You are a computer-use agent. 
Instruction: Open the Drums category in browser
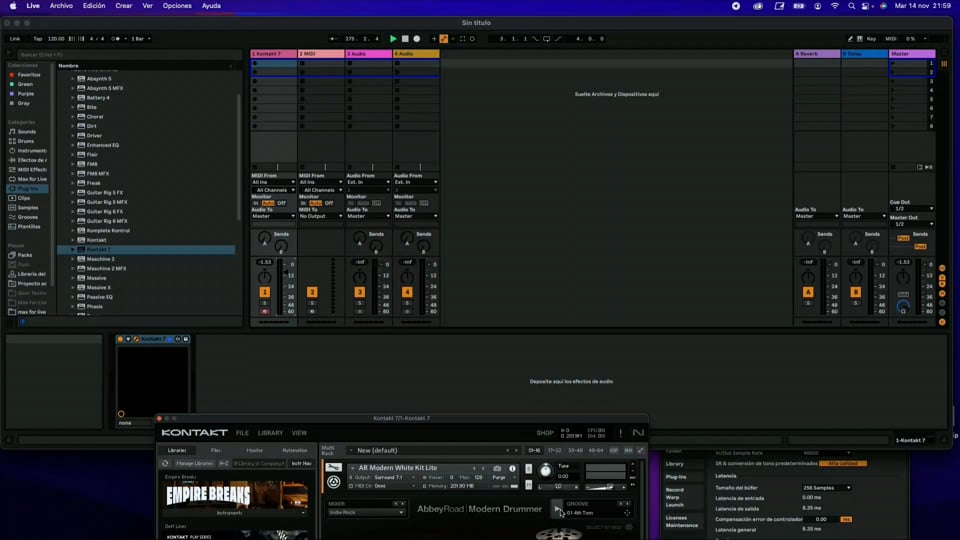pyautogui.click(x=26, y=141)
